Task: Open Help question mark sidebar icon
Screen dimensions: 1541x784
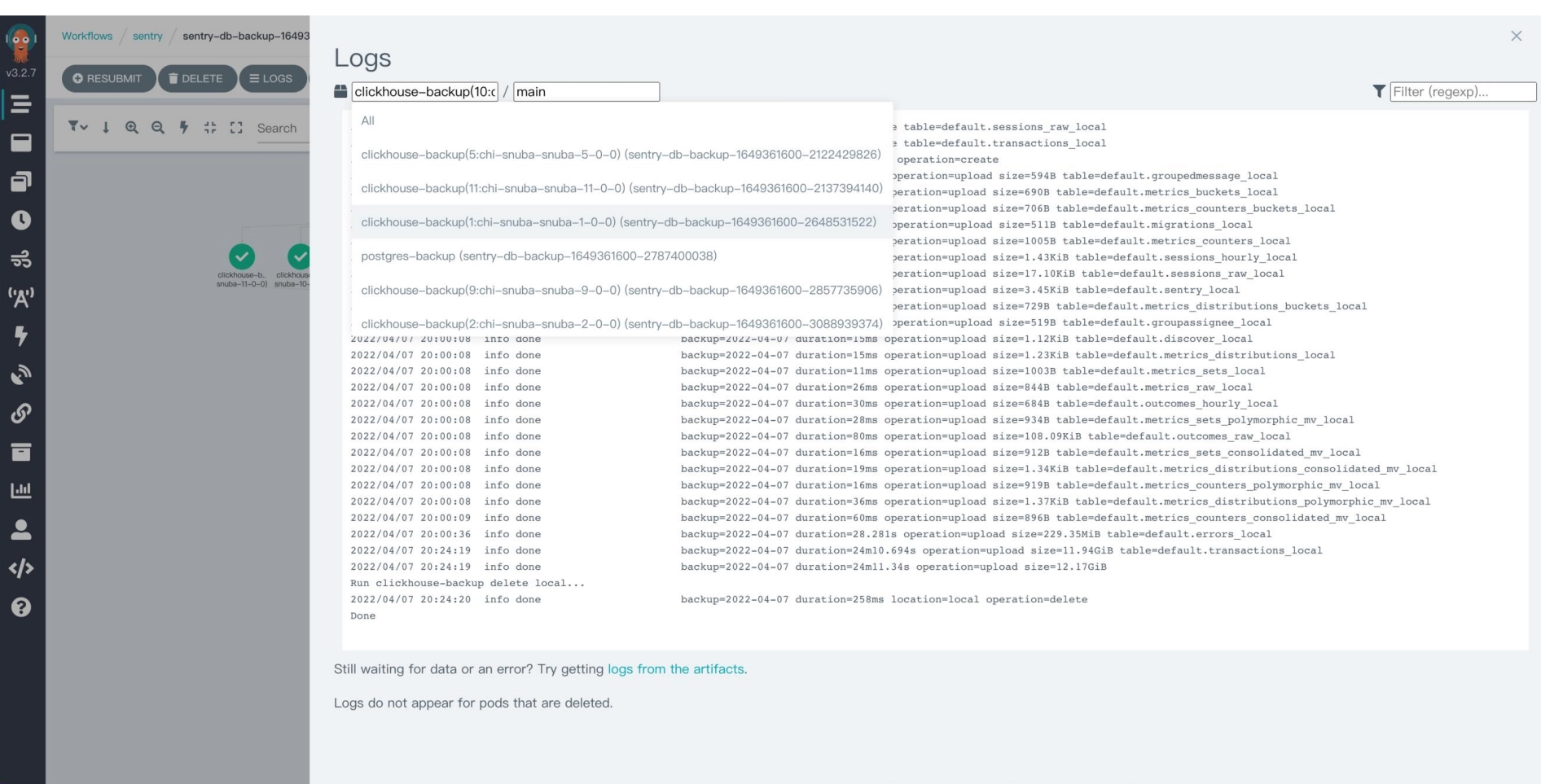Action: (x=21, y=607)
